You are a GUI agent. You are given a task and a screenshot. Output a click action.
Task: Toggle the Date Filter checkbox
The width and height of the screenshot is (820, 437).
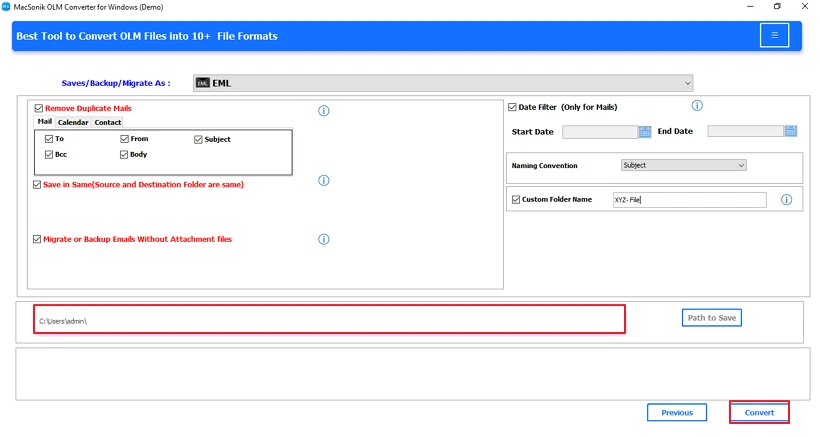click(512, 107)
